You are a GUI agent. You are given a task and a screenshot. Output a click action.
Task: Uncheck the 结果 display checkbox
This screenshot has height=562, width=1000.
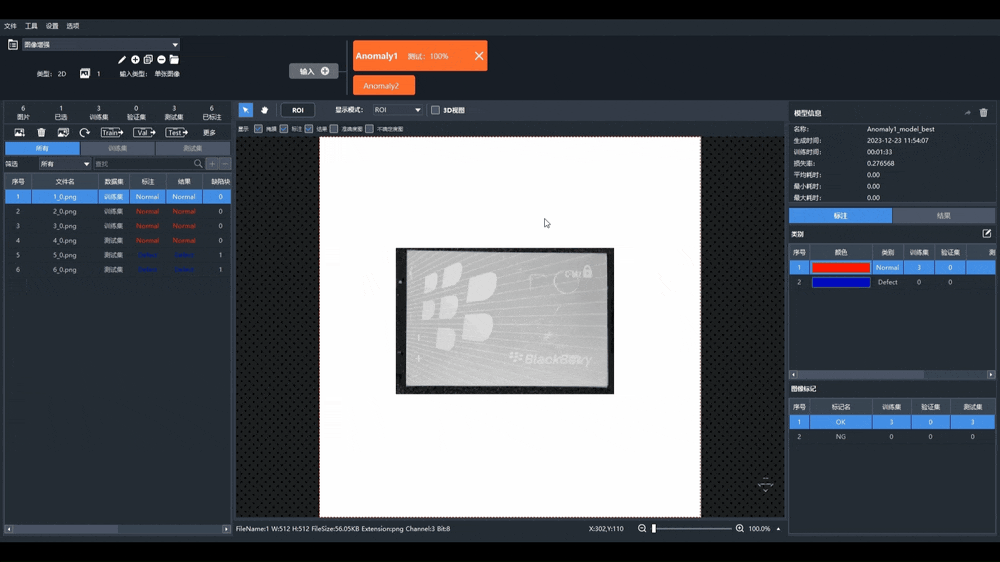point(309,129)
